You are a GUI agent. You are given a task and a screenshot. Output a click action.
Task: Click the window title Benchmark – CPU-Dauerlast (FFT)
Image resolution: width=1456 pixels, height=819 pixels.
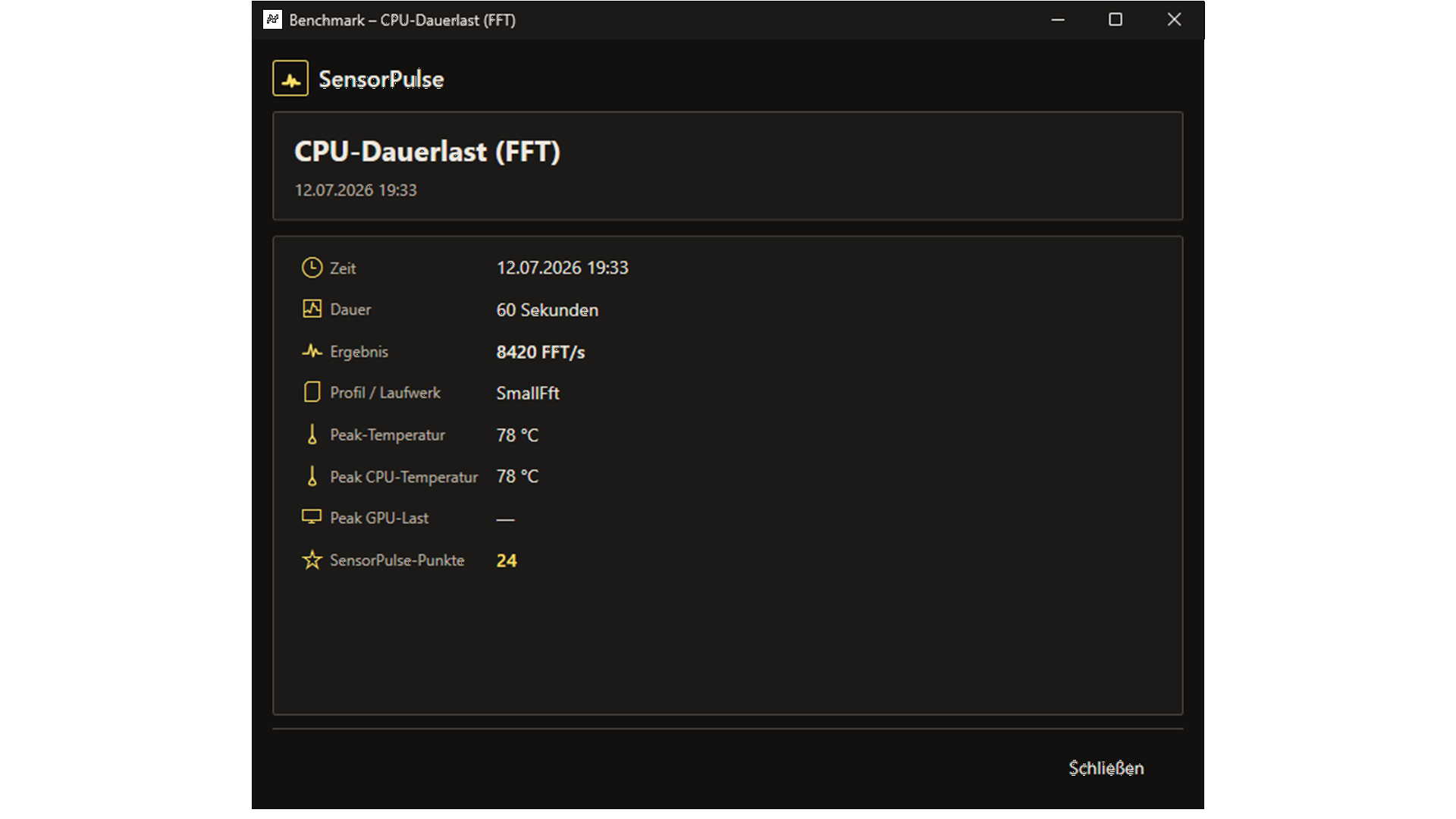(402, 20)
